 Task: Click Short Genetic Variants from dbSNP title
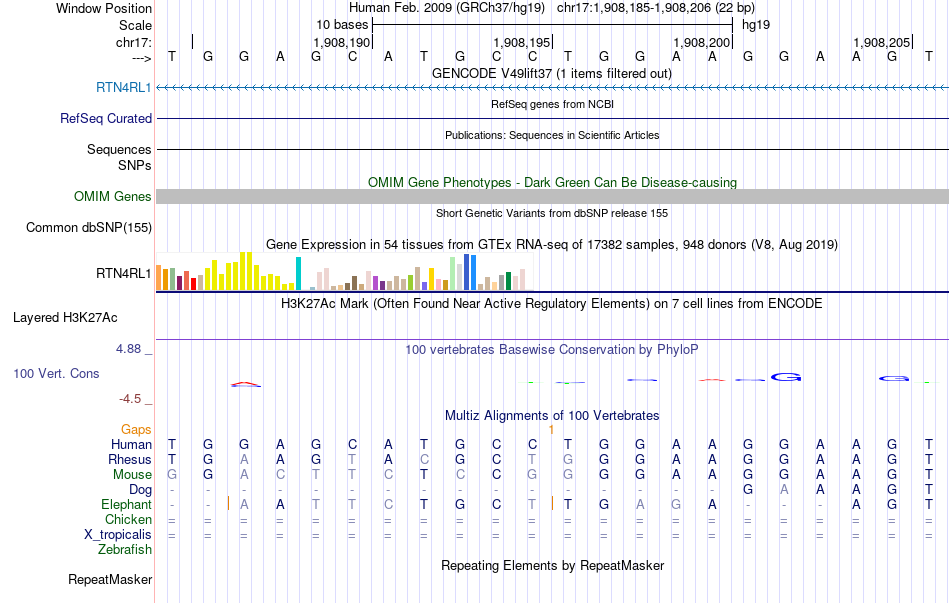tap(552, 213)
